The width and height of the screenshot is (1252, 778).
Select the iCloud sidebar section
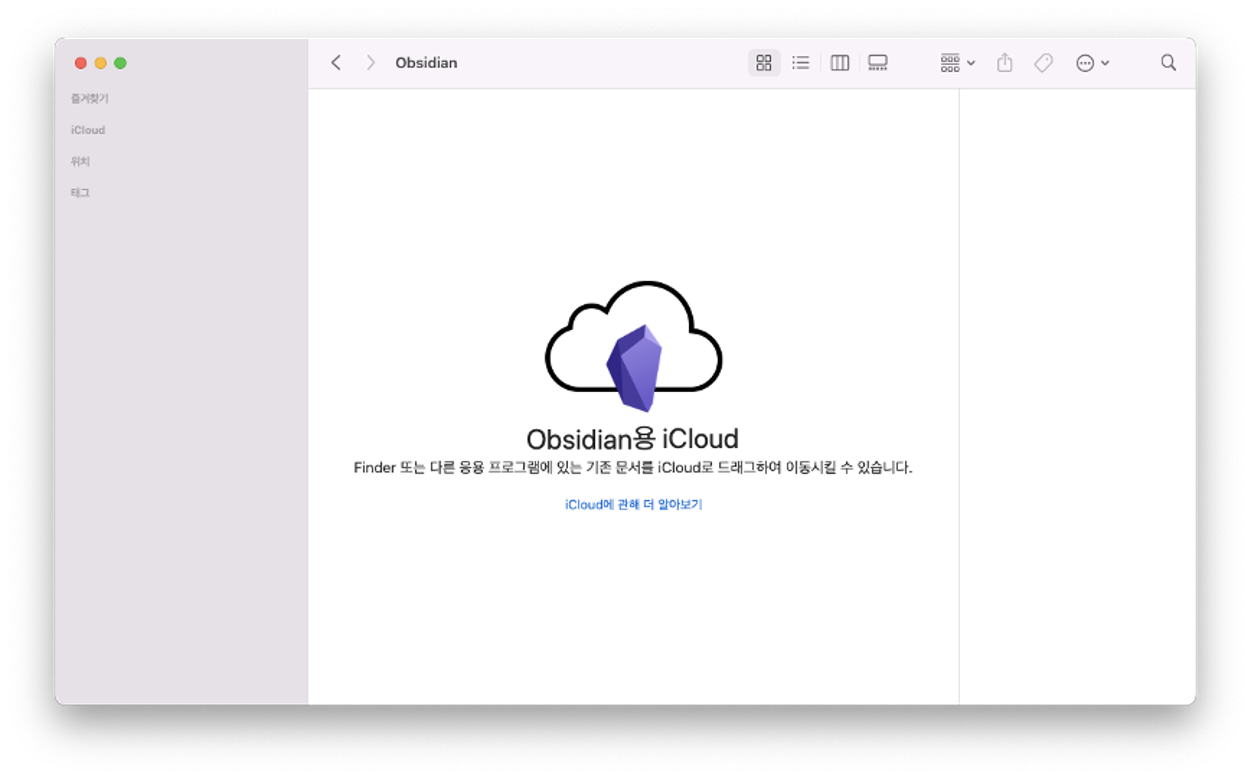tap(88, 130)
